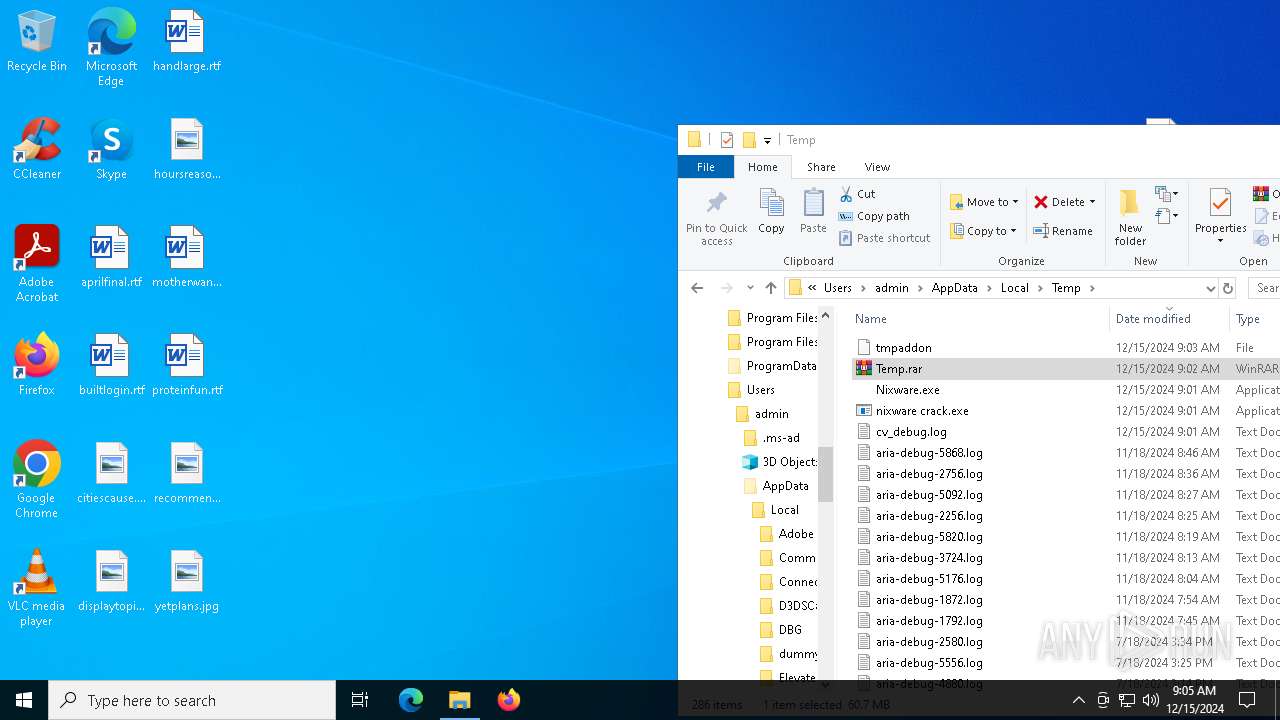Select the displaytopi... image on the desktop

pyautogui.click(x=111, y=582)
